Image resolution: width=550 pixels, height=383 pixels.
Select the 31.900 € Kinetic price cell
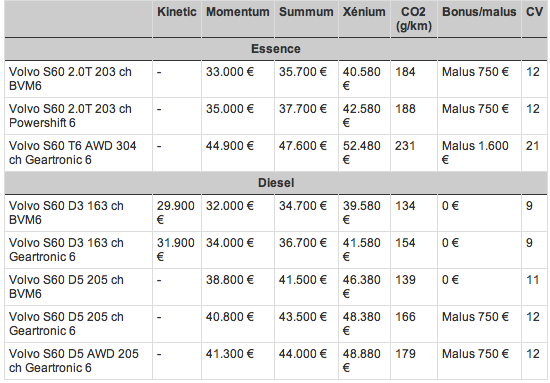(x=177, y=250)
